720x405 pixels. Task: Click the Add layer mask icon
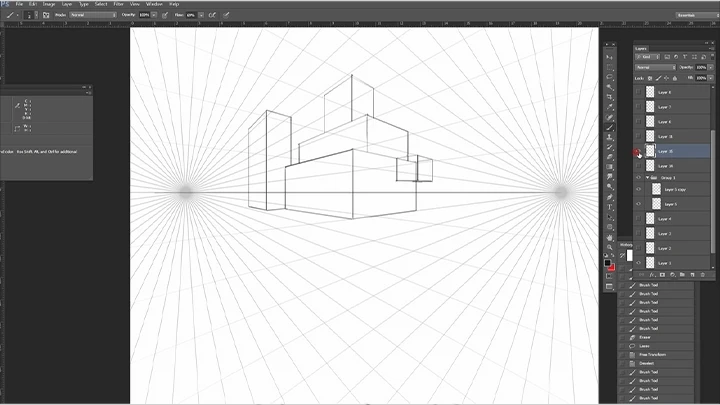(662, 275)
